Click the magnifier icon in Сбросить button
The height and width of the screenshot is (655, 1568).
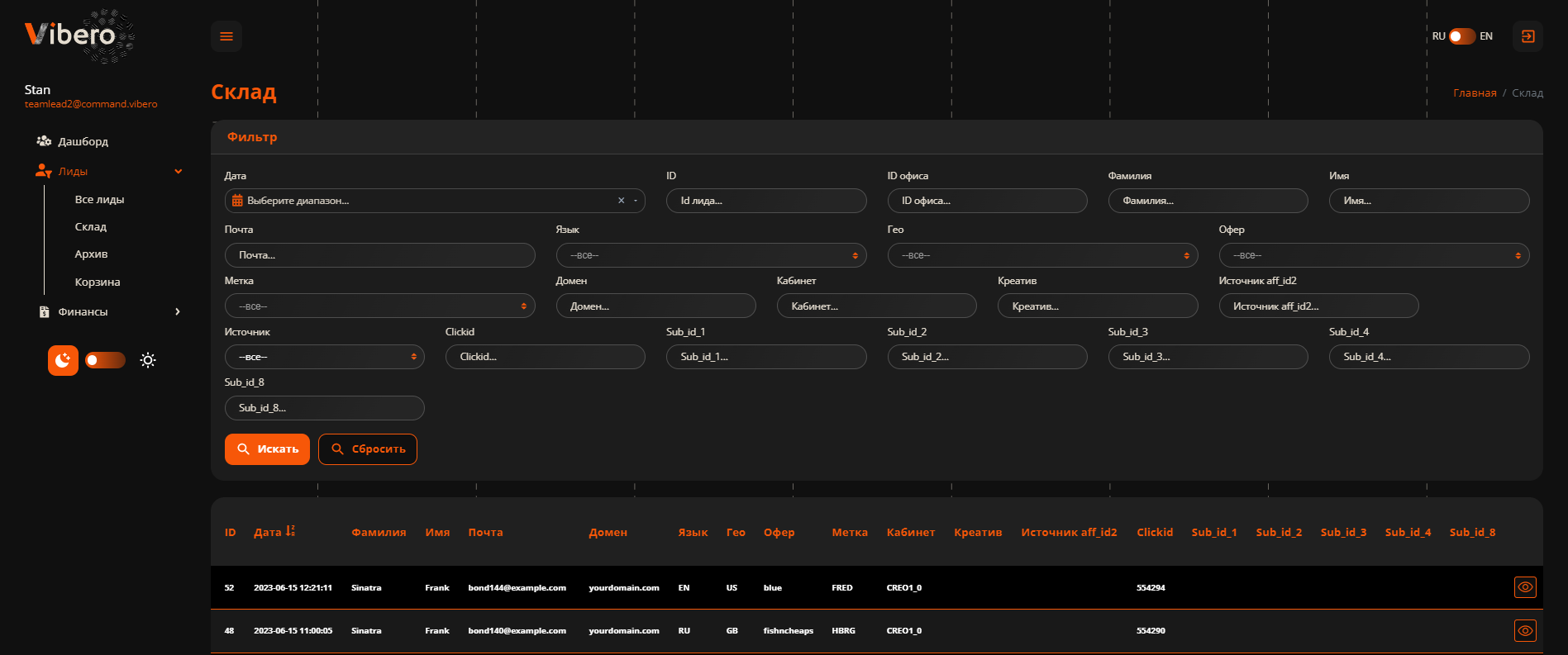[x=337, y=449]
